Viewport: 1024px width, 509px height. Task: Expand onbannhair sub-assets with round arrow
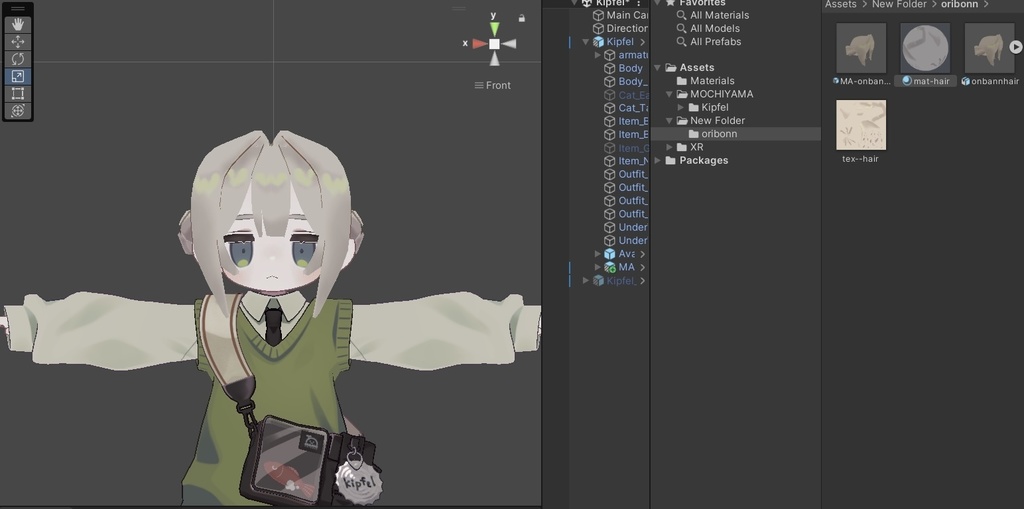click(x=1016, y=47)
